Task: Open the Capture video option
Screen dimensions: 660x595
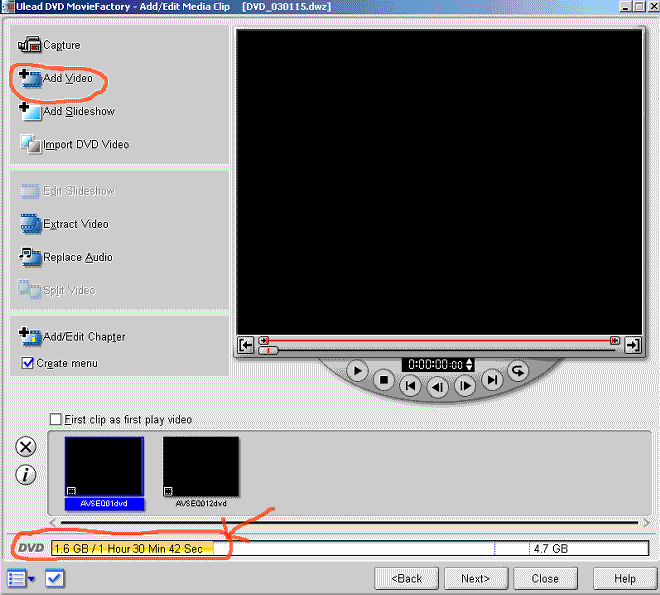Action: pyautogui.click(x=49, y=45)
